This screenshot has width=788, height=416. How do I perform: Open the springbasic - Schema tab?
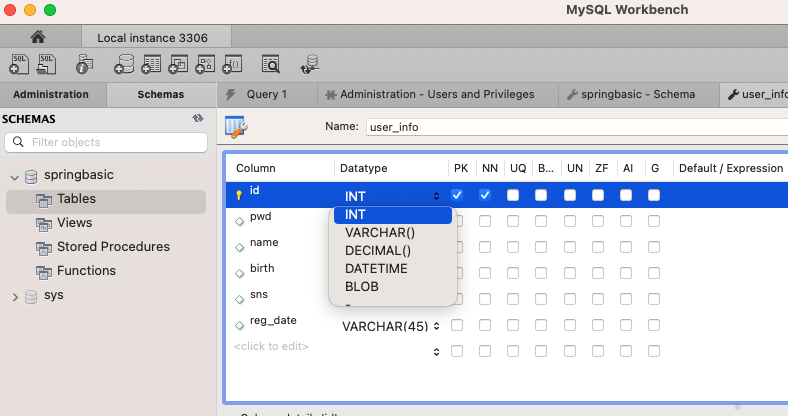[x=638, y=94]
